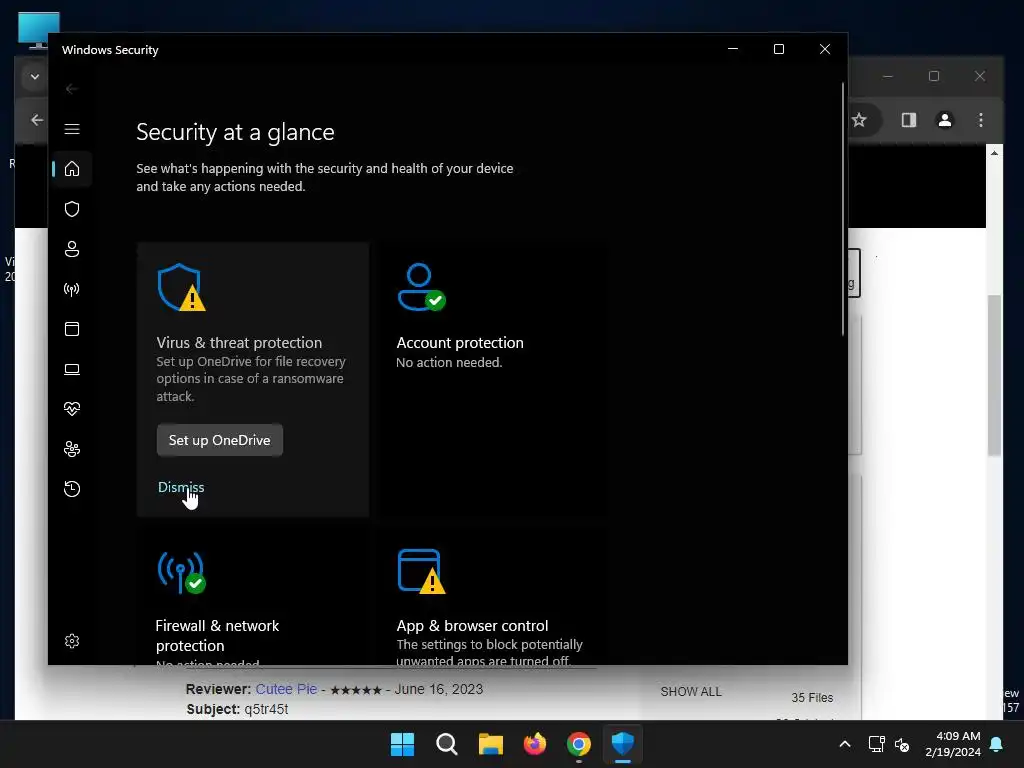Open Virus & threat protection heading

tap(239, 343)
